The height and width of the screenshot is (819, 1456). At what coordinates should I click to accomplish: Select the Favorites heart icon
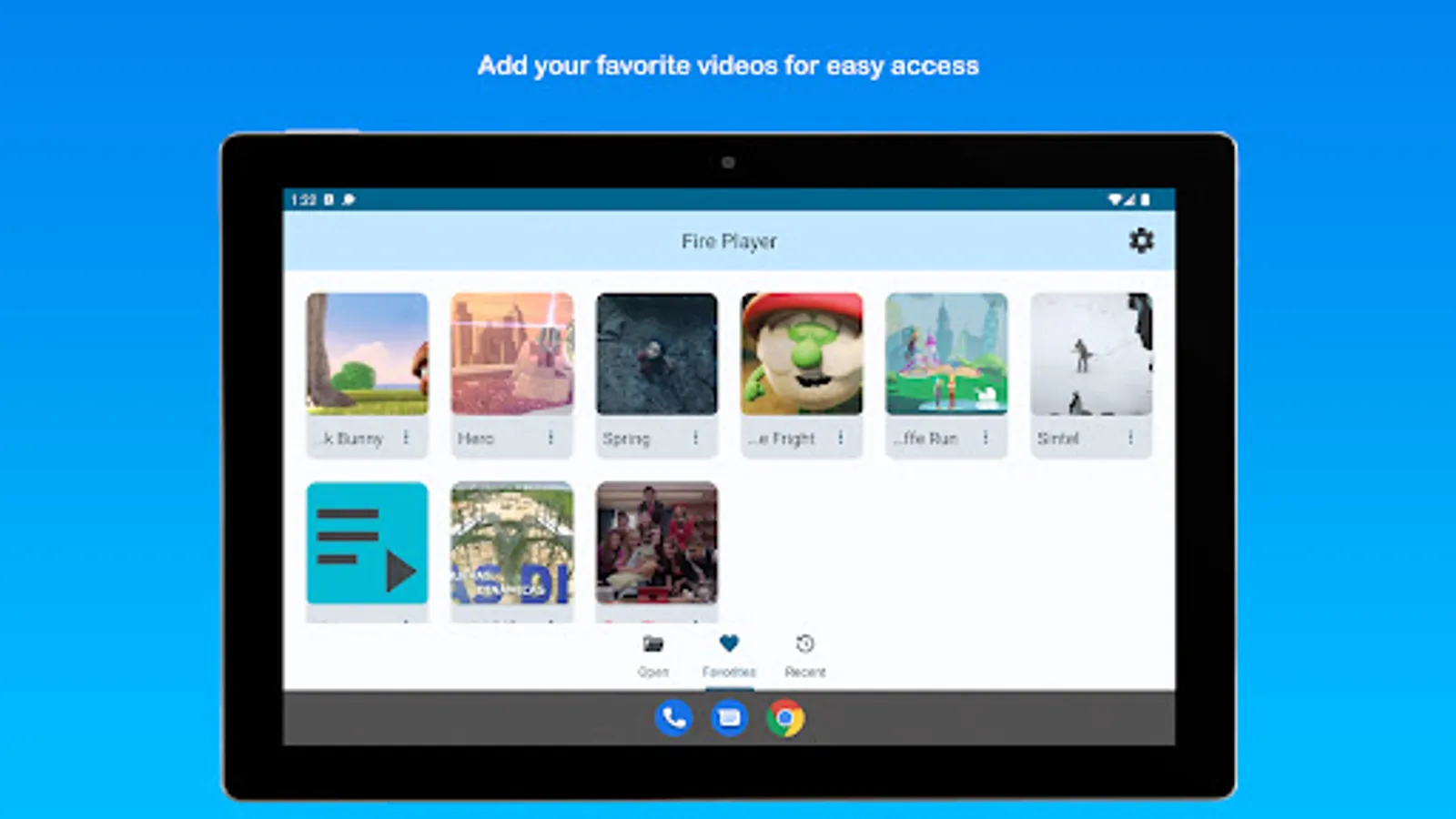(728, 644)
